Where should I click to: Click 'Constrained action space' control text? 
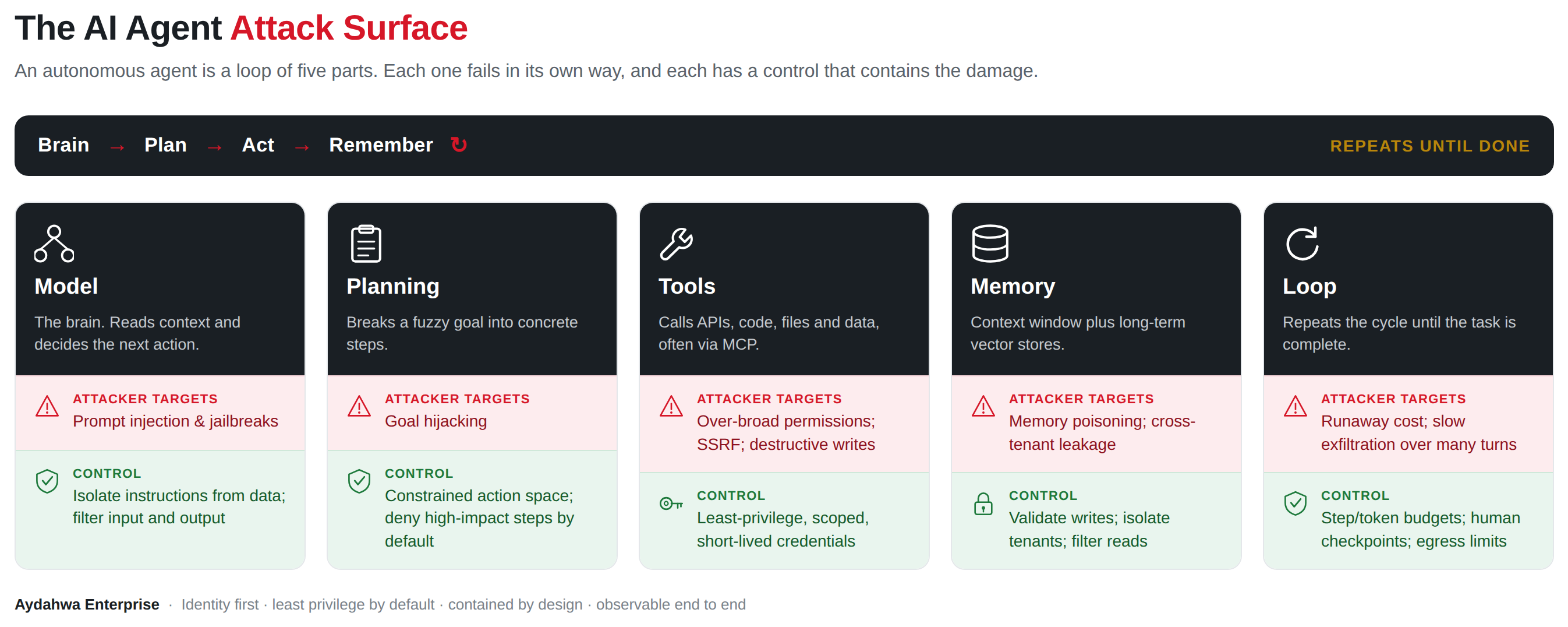click(479, 518)
